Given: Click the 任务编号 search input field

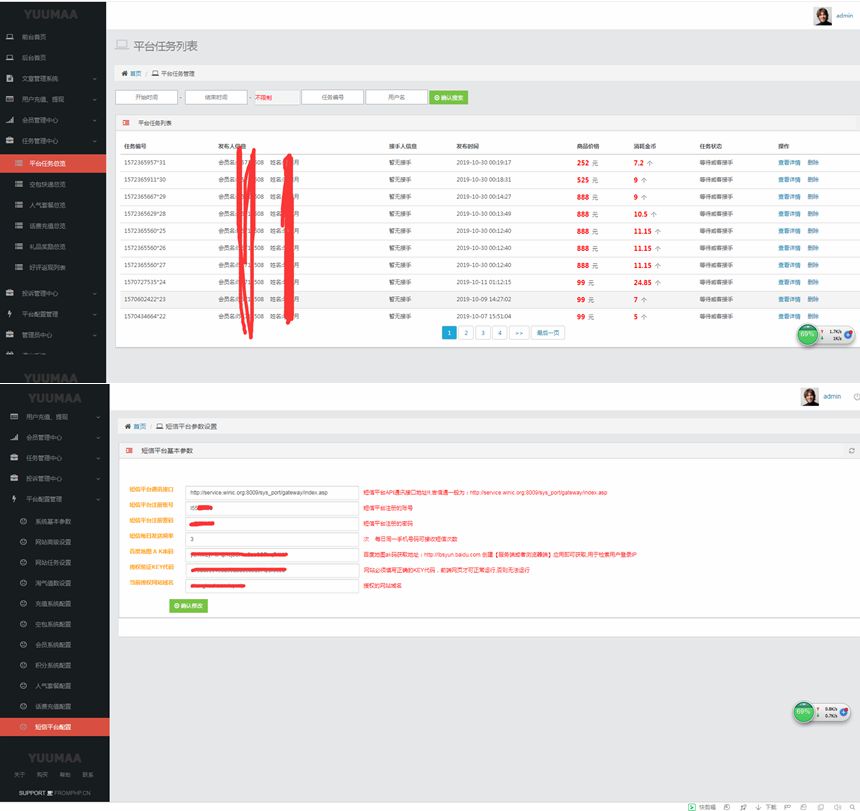Looking at the screenshot, I should 331,97.
